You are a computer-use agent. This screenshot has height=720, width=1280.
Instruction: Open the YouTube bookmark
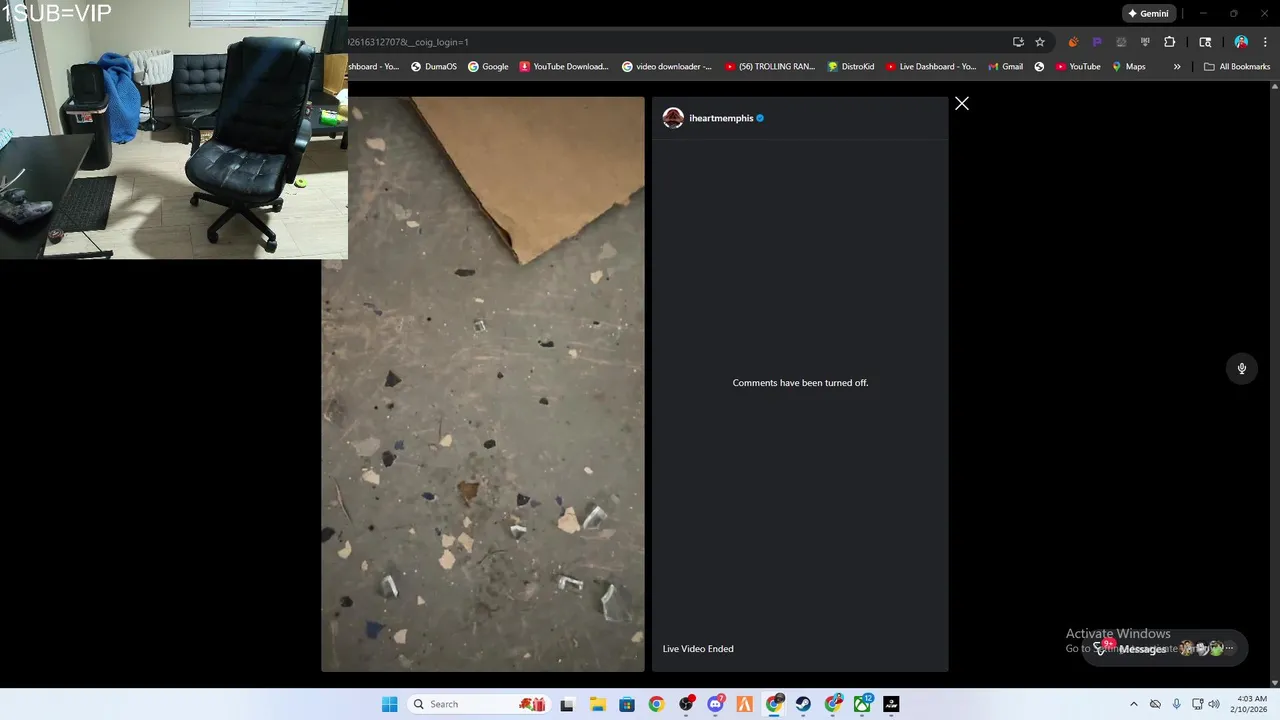[1078, 67]
